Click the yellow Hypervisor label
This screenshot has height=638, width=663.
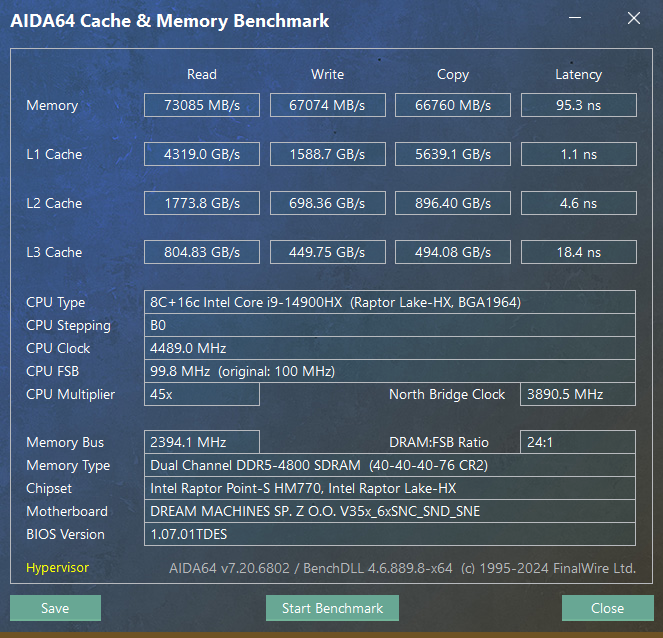tap(58, 567)
